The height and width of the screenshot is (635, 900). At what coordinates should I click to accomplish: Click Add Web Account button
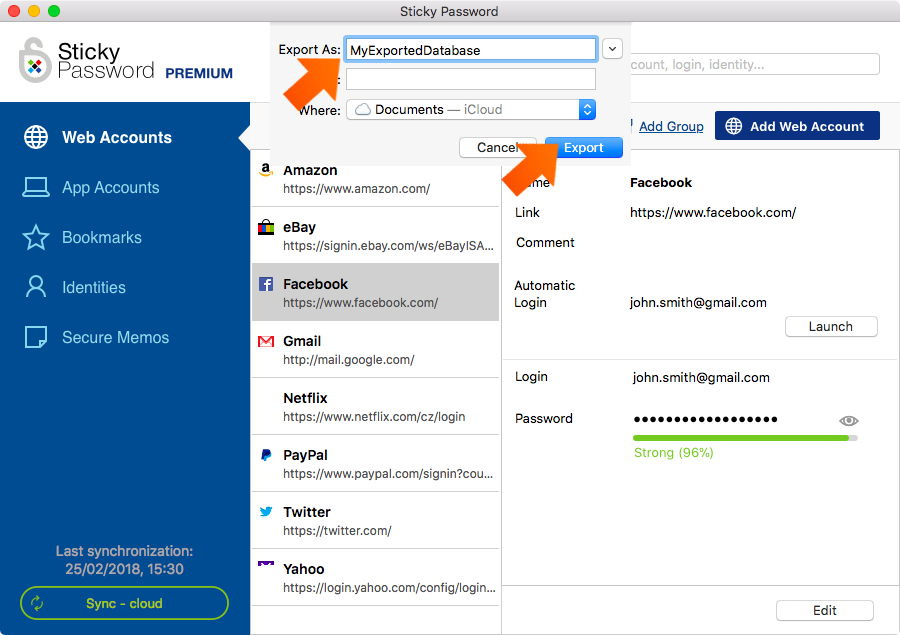[x=797, y=126]
